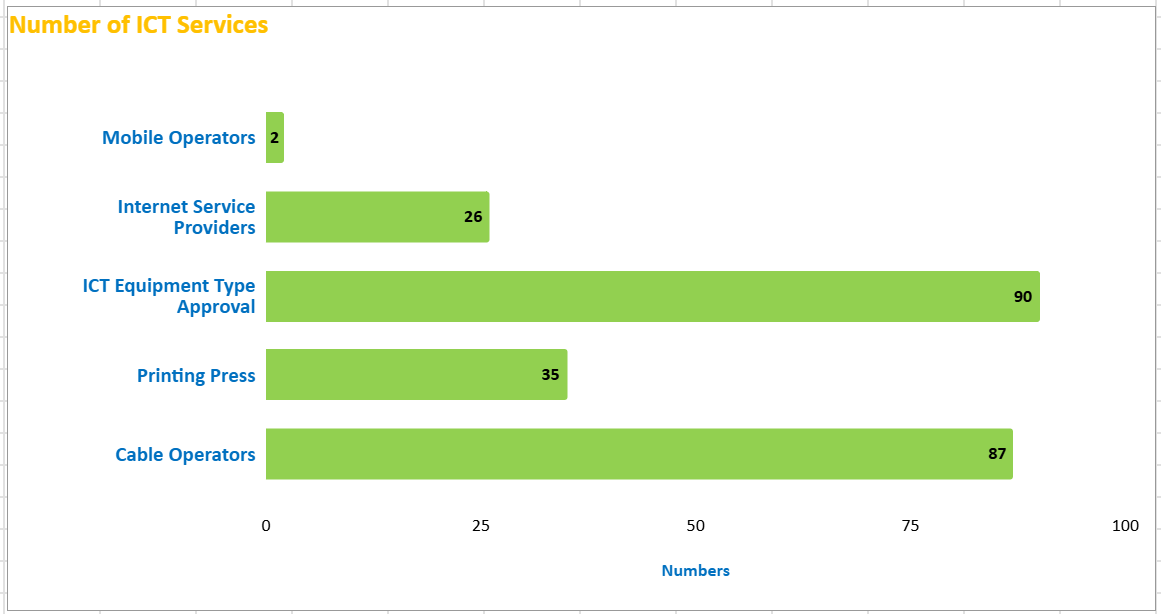Image resolution: width=1161 pixels, height=614 pixels.
Task: Select the axis tick value 75
Action: point(910,526)
